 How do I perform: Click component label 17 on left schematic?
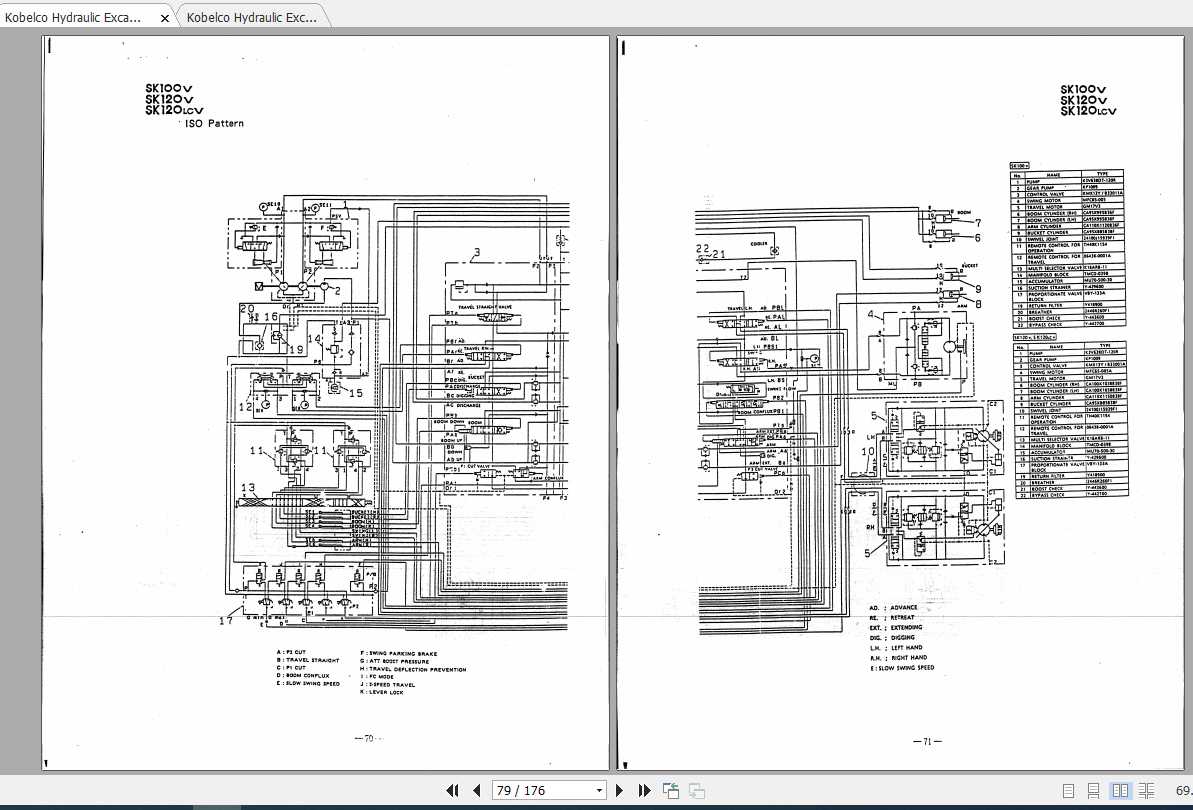click(x=226, y=621)
